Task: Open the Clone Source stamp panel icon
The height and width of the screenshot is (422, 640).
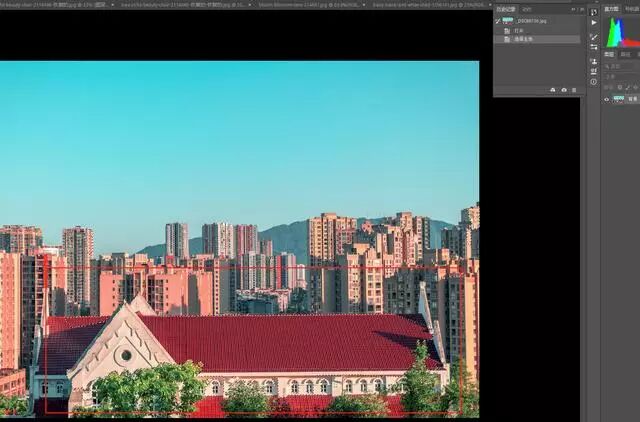Action: [x=593, y=62]
